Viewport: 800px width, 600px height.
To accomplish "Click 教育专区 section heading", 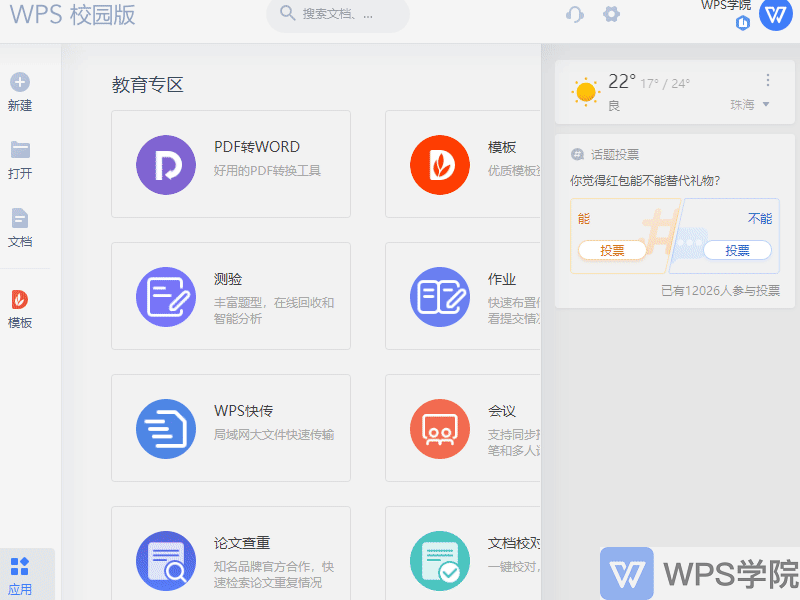I will click(147, 85).
